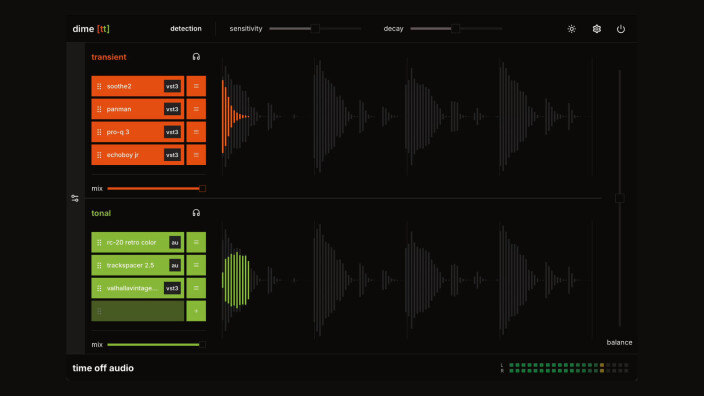Open the menu for echoboy jr slot
Screen dimensions: 704x396
click(x=196, y=155)
